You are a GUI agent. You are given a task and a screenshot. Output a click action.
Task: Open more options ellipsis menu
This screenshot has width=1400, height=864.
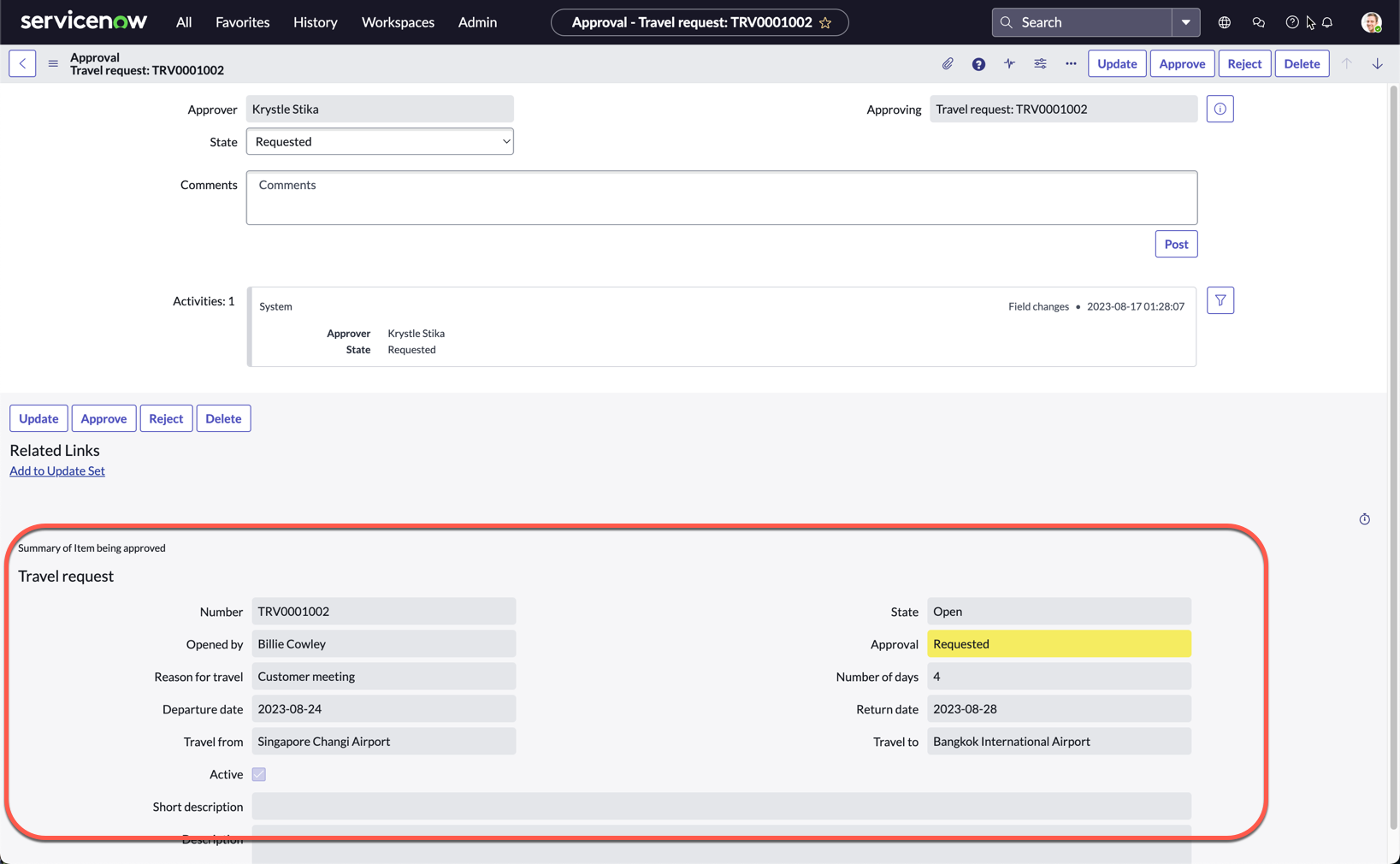[x=1071, y=63]
